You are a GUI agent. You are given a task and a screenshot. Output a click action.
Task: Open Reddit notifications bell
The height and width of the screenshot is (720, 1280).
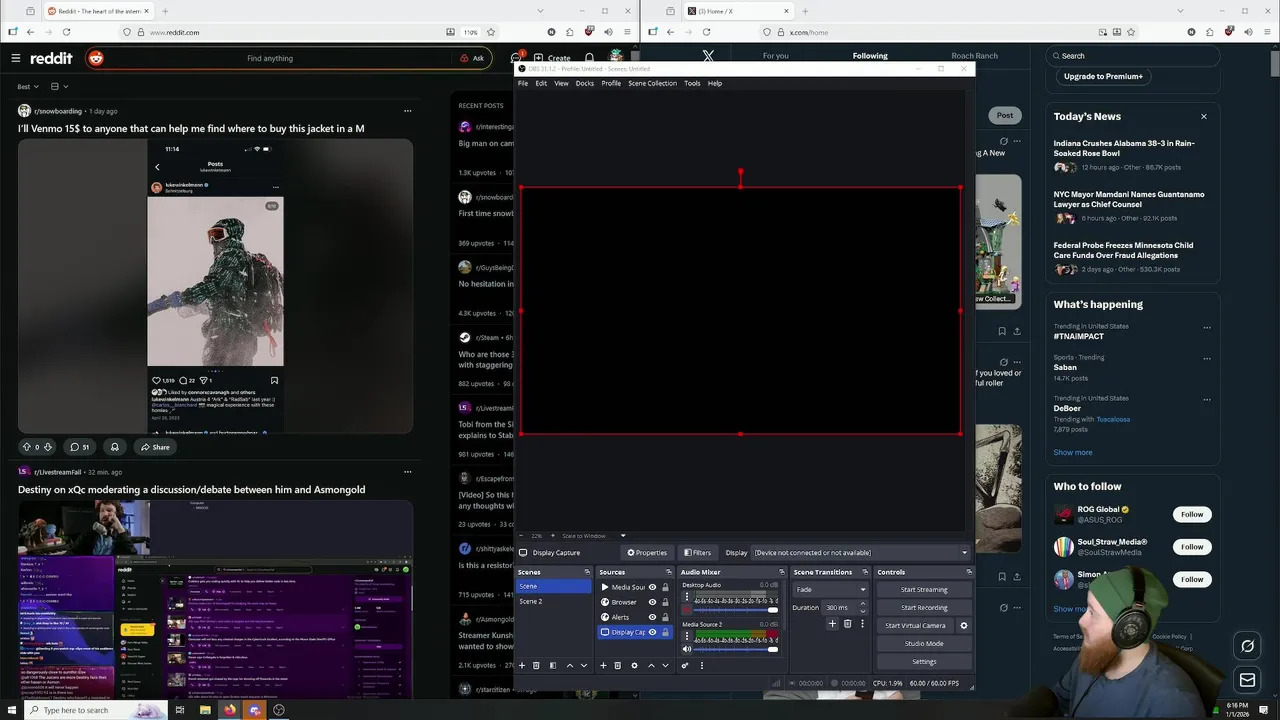pyautogui.click(x=590, y=58)
